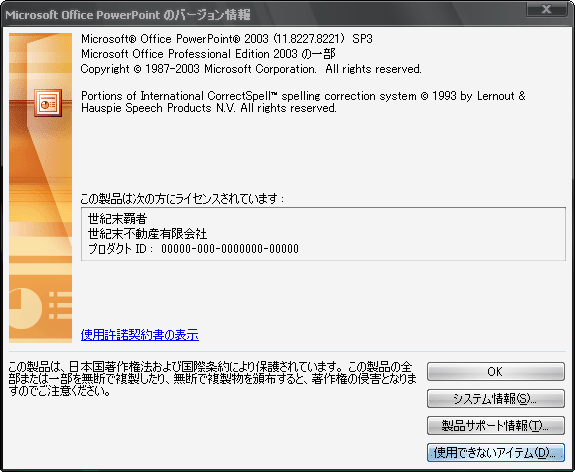575x472 pixels.
Task: Click the International CorrectSpell portions notice
Action: [303, 102]
